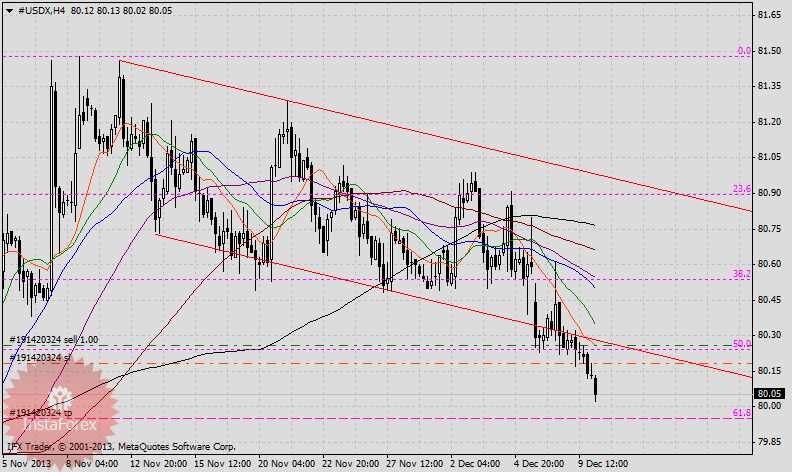Click the Fibonacci 61.8 level label
The image size is (792, 472).
click(x=741, y=412)
